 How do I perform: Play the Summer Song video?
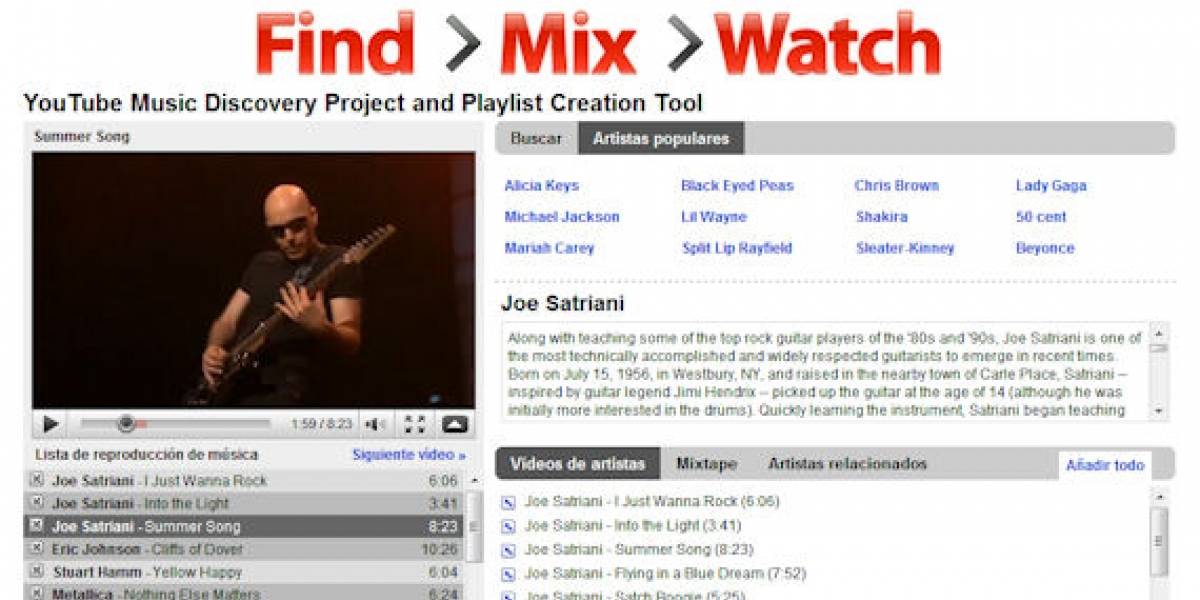click(51, 424)
